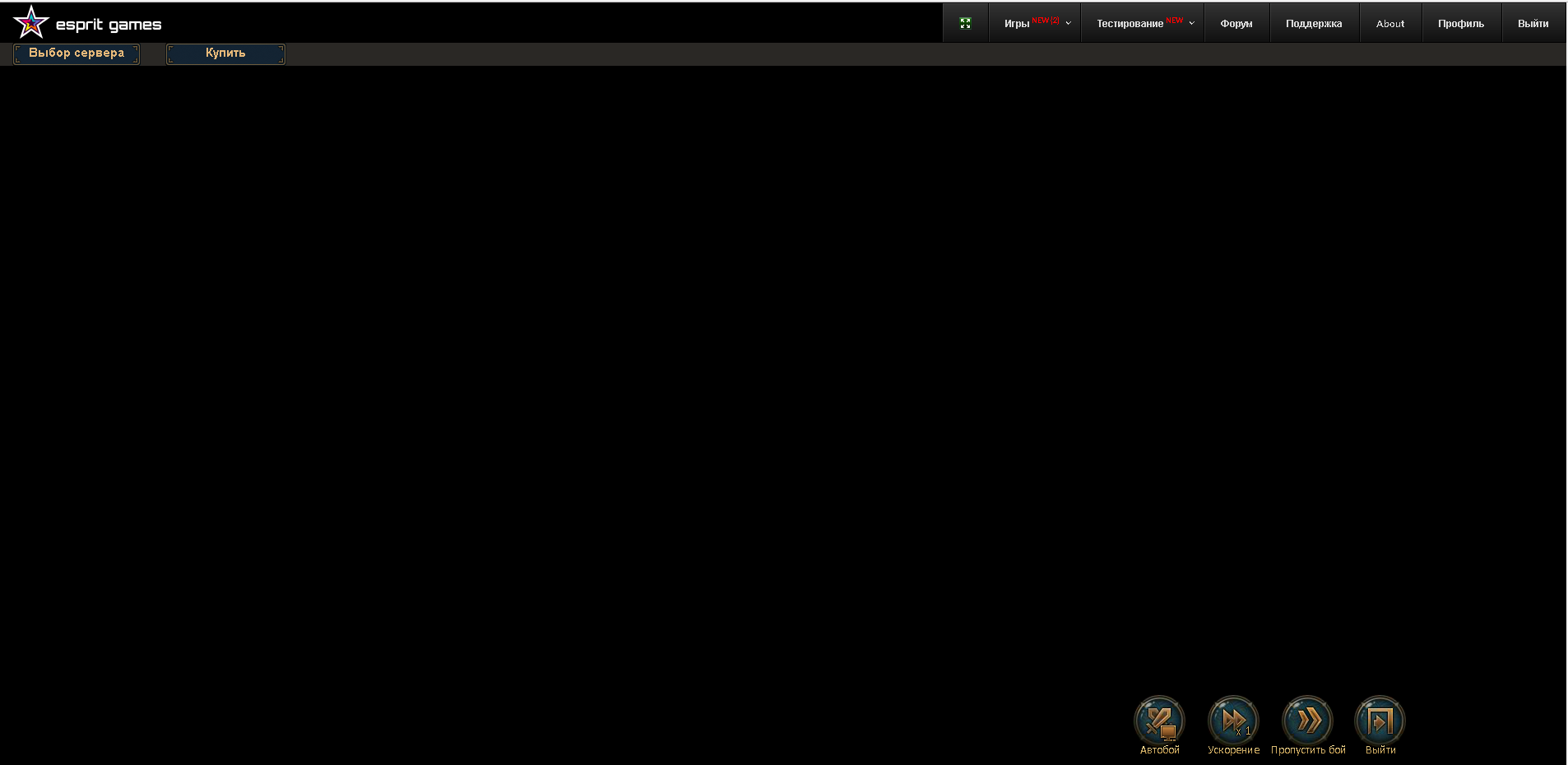The image size is (1568, 765).
Task: Click the Выбор сервера button
Action: click(77, 53)
